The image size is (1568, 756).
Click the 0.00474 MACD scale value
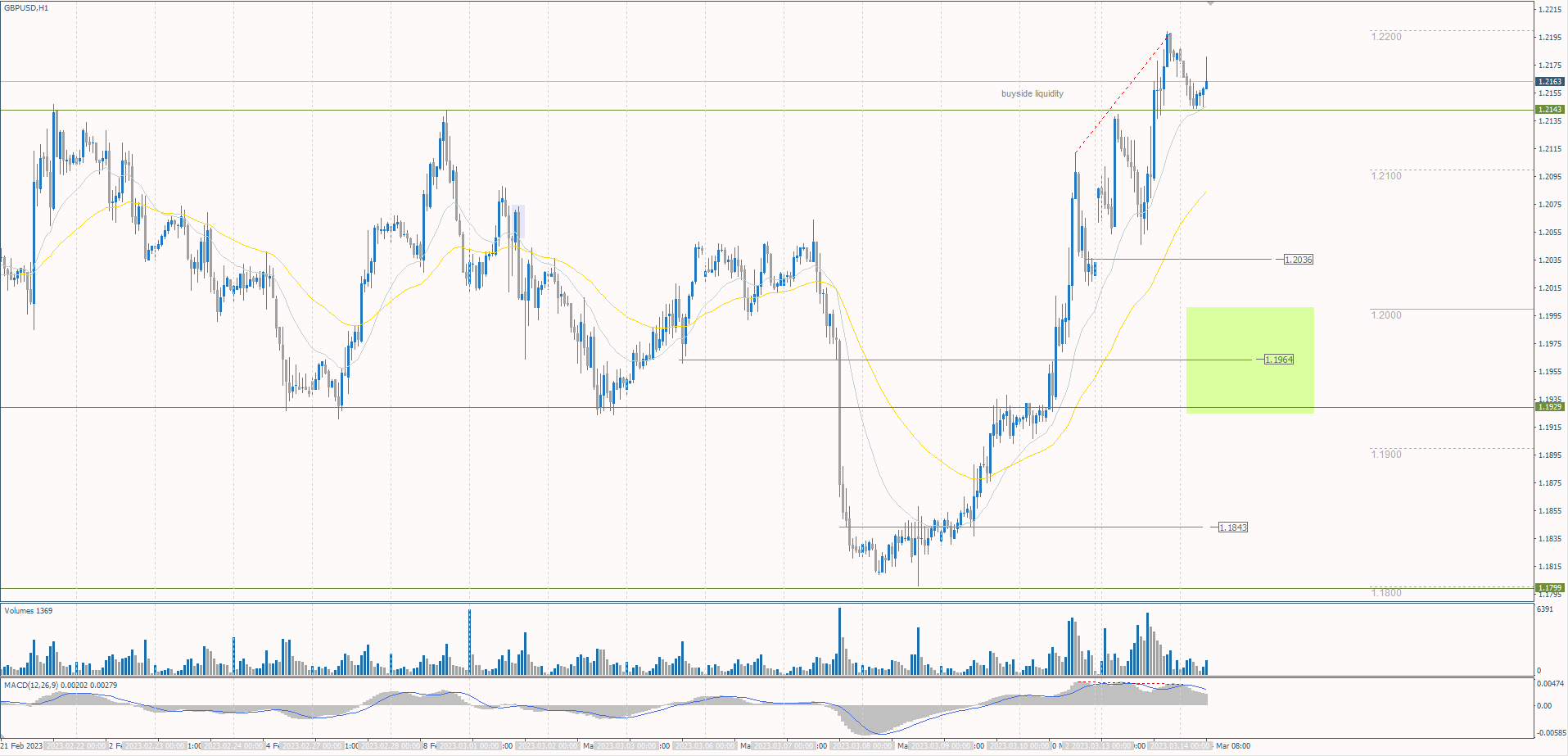(1550, 683)
